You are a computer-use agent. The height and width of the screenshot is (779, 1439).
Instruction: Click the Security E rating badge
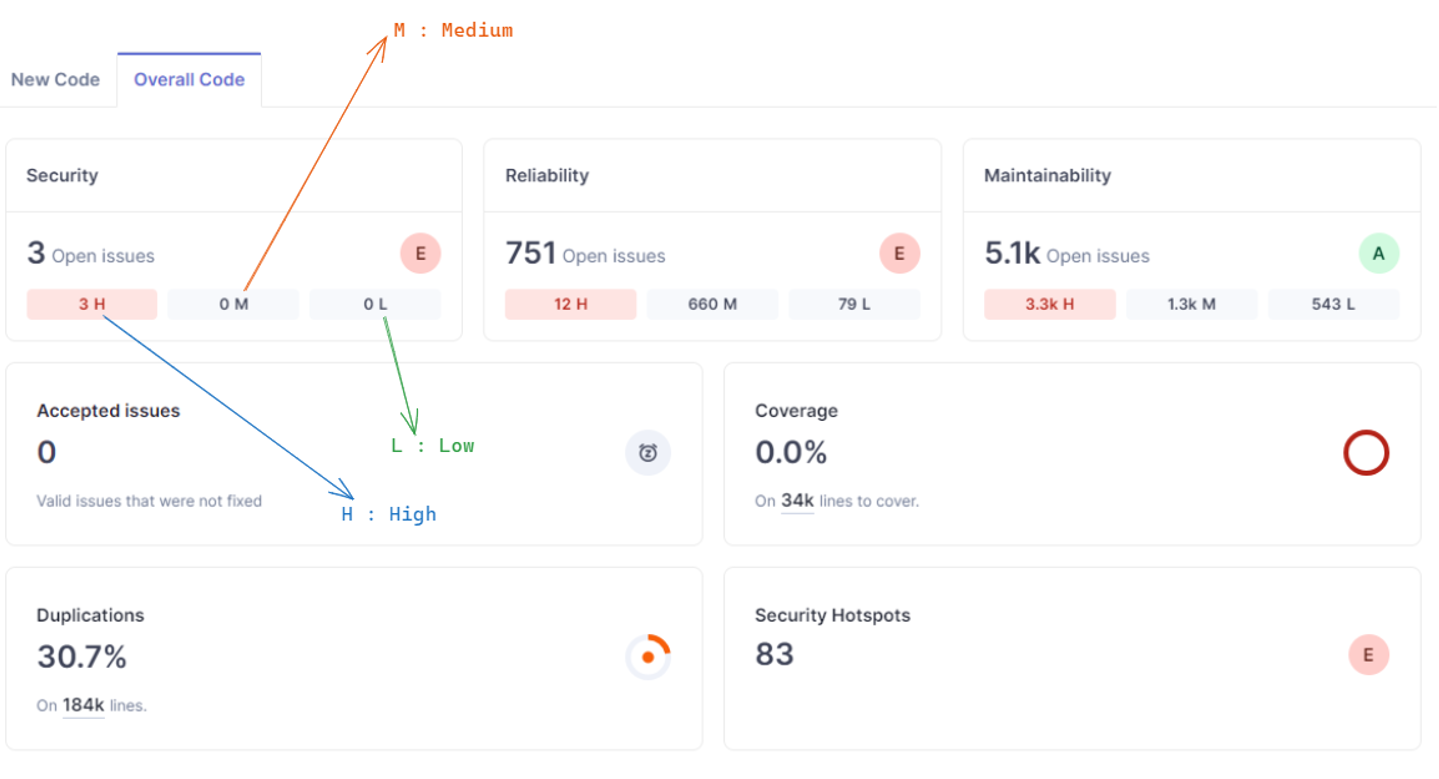click(420, 254)
